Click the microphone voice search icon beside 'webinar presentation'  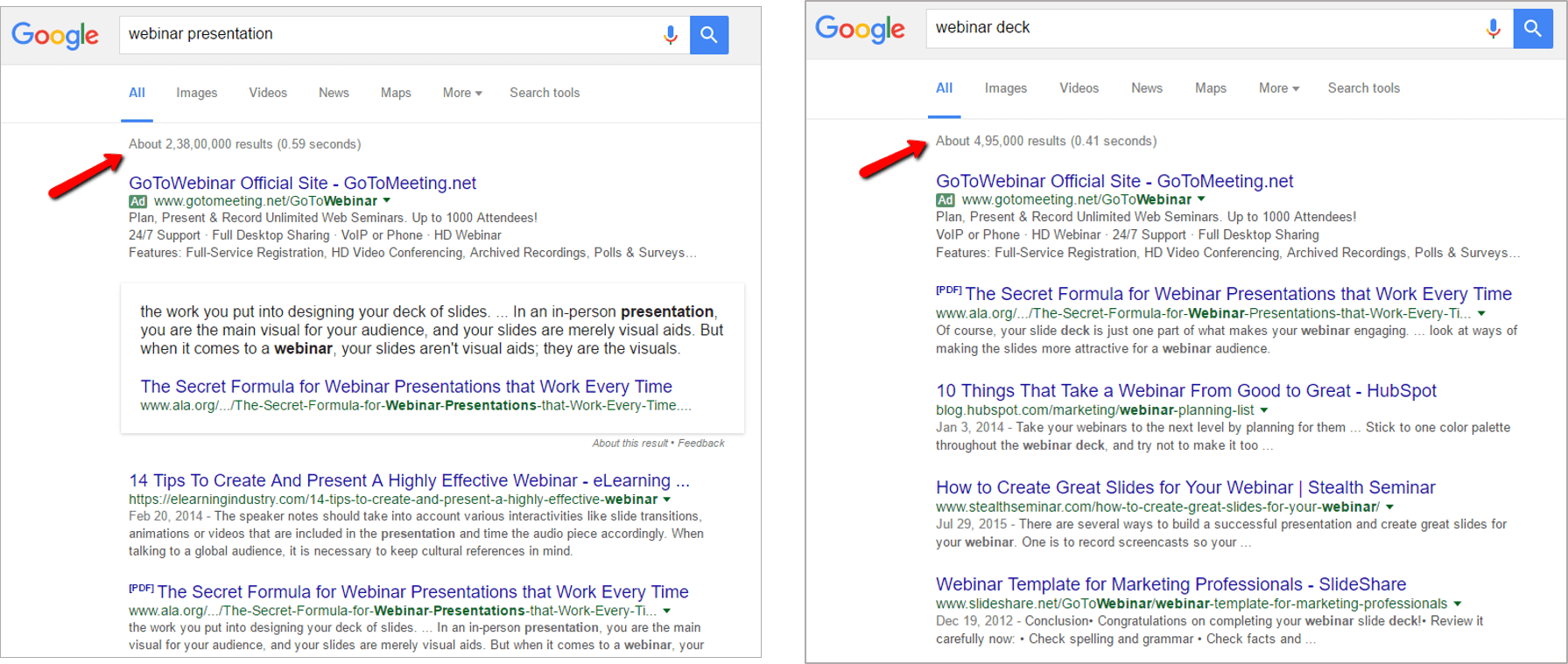pyautogui.click(x=670, y=35)
